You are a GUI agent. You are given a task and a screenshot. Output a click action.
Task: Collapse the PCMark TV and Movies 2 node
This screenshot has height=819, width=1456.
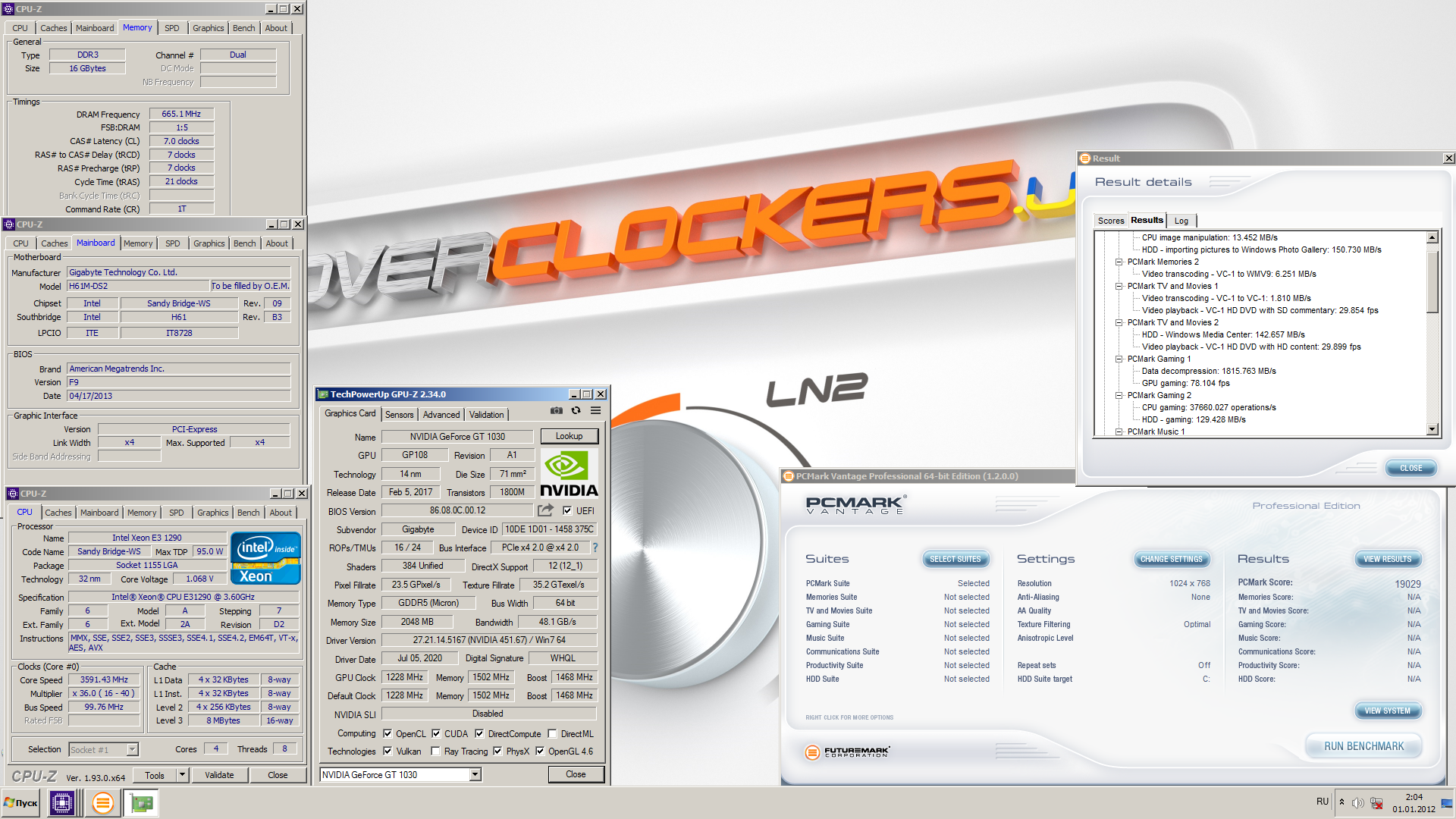point(1119,322)
